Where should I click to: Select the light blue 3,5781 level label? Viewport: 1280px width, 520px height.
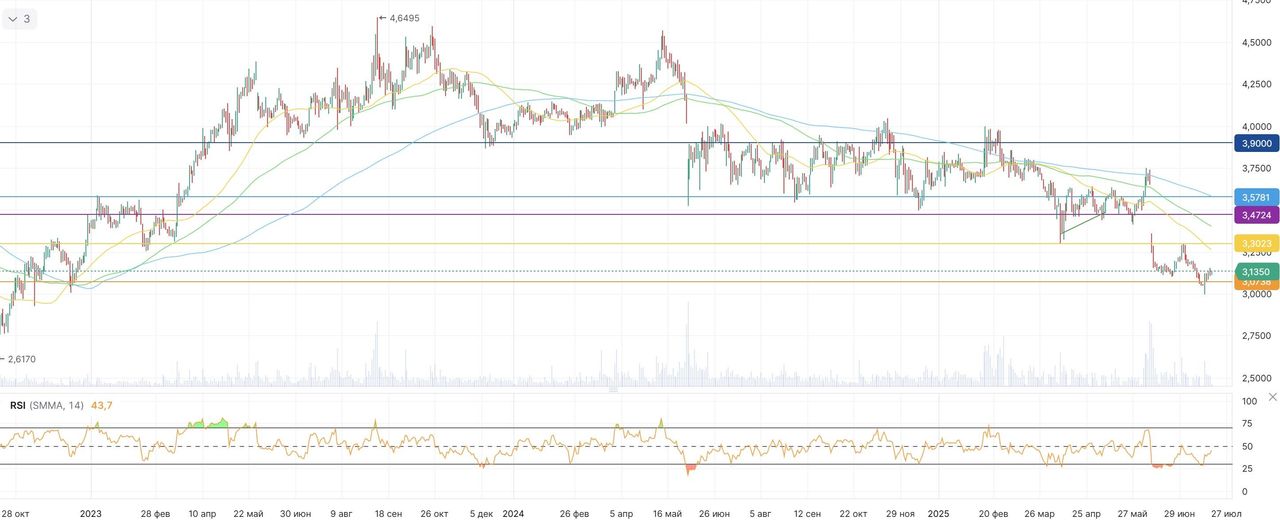tap(1257, 197)
